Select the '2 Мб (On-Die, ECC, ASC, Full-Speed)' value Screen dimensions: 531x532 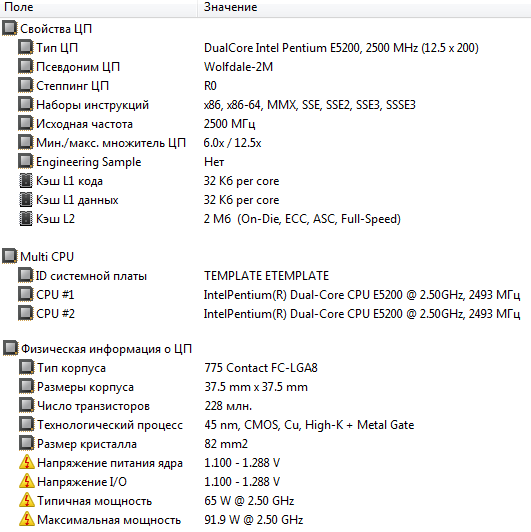click(302, 219)
